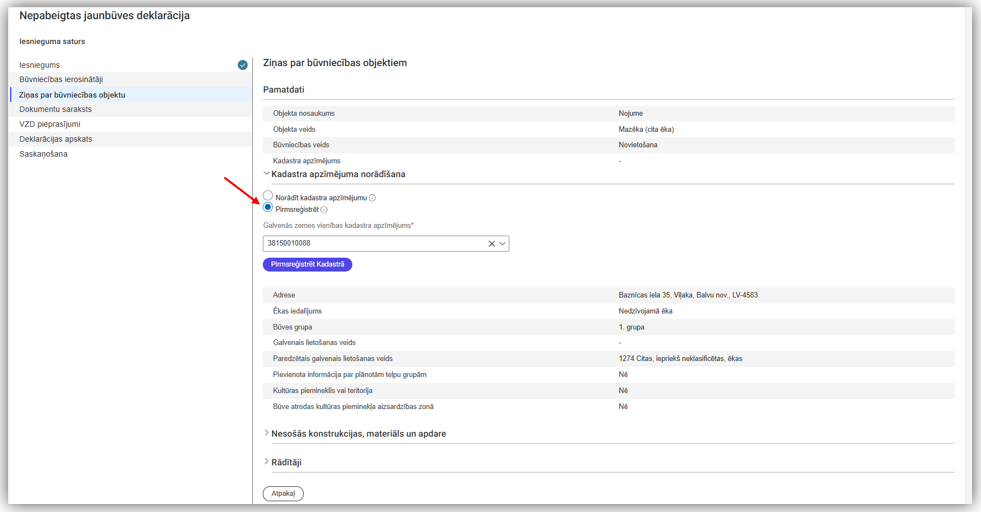Clear the cadastre number with X icon
The width and height of the screenshot is (981, 512).
491,244
